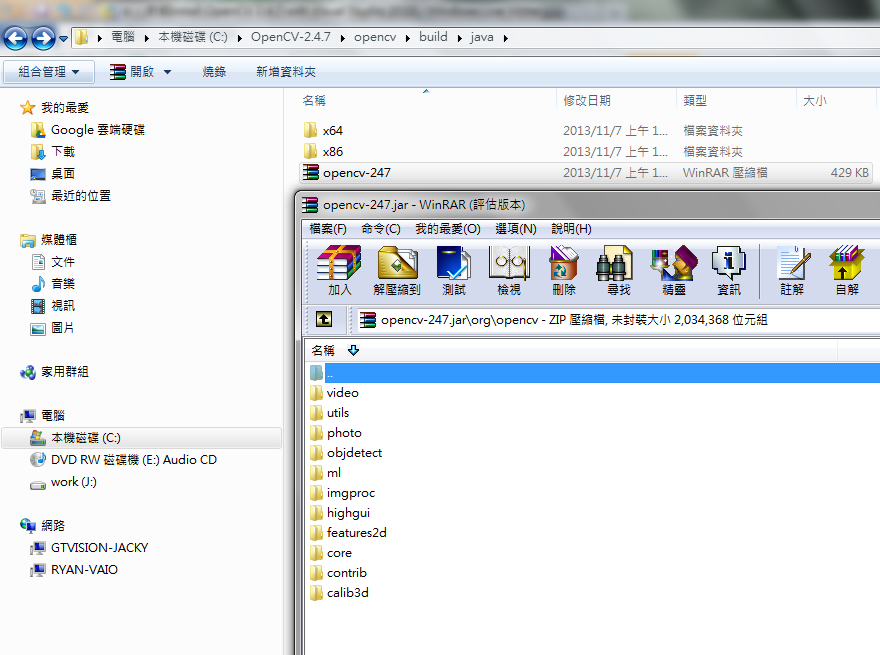880x655 pixels.
Task: Click the 音樂 music note icon
Action: [38, 284]
